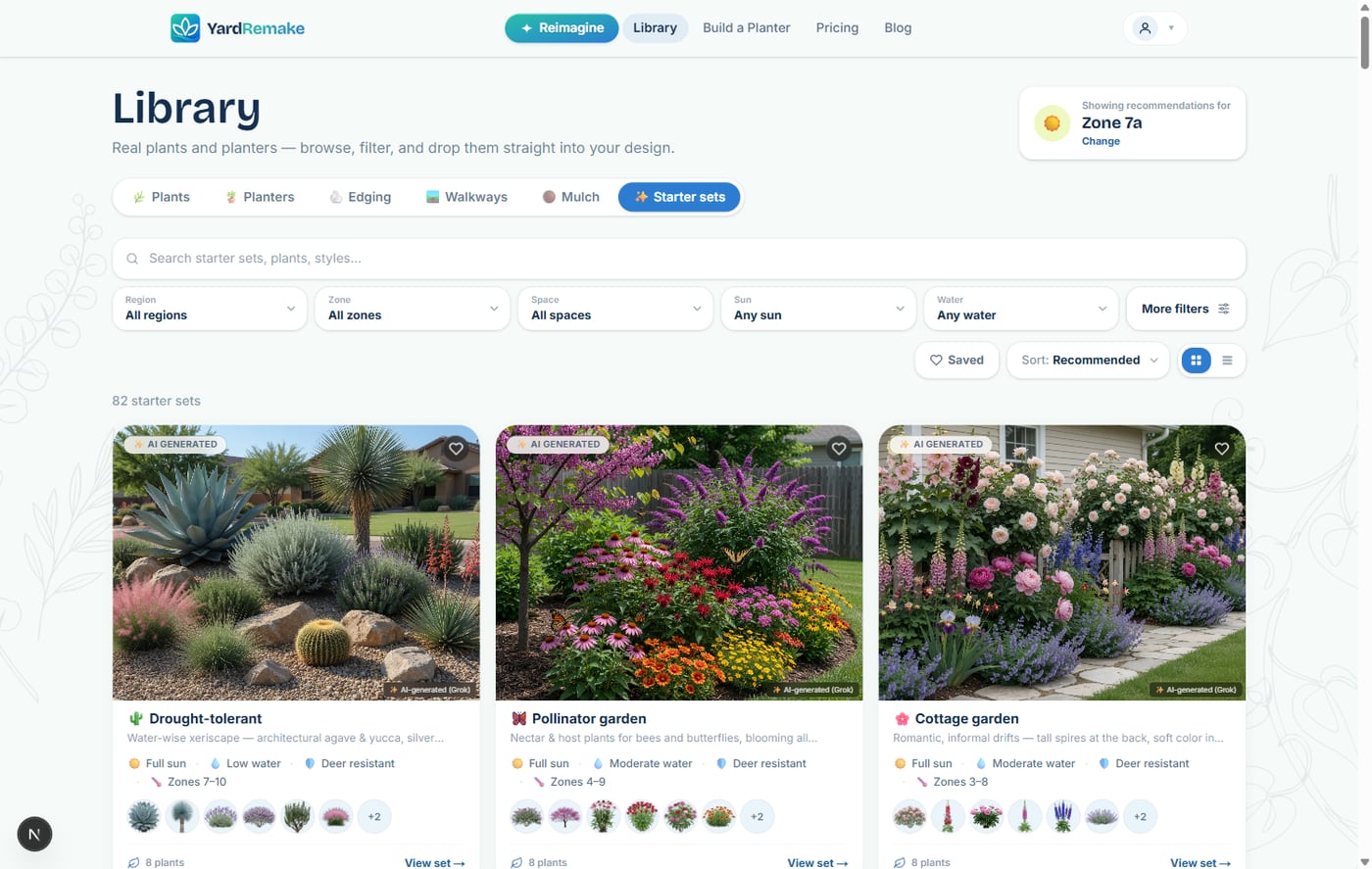Open +2 more plants in Cottage garden

coord(1140,816)
